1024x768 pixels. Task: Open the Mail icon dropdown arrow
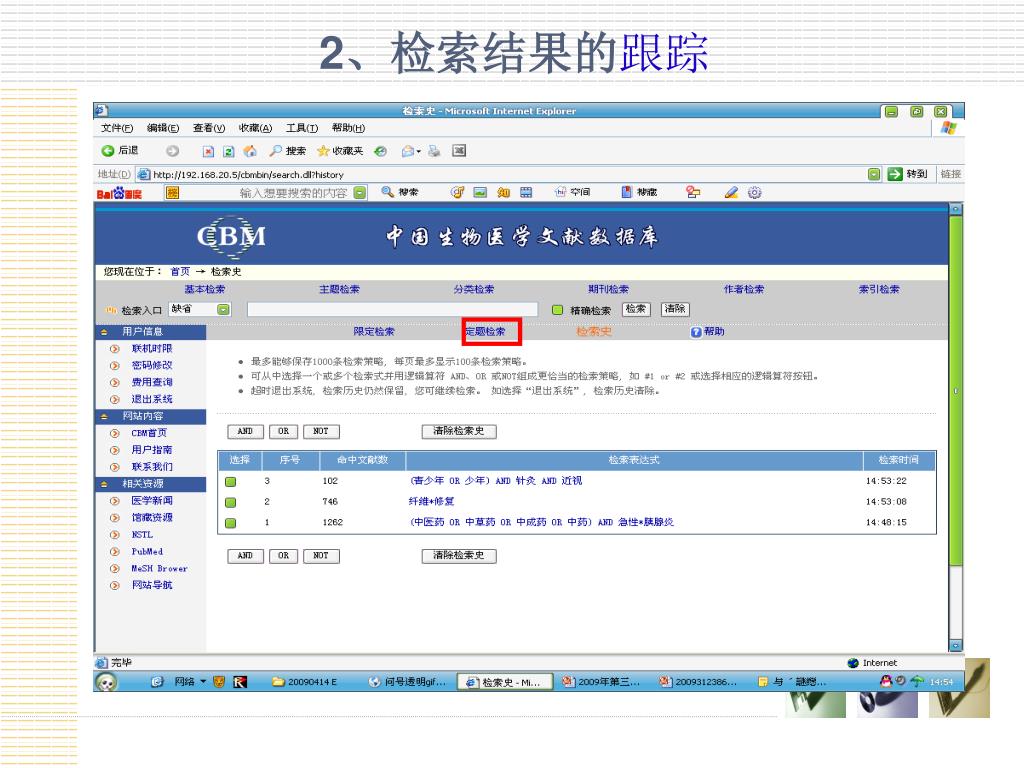coord(419,152)
